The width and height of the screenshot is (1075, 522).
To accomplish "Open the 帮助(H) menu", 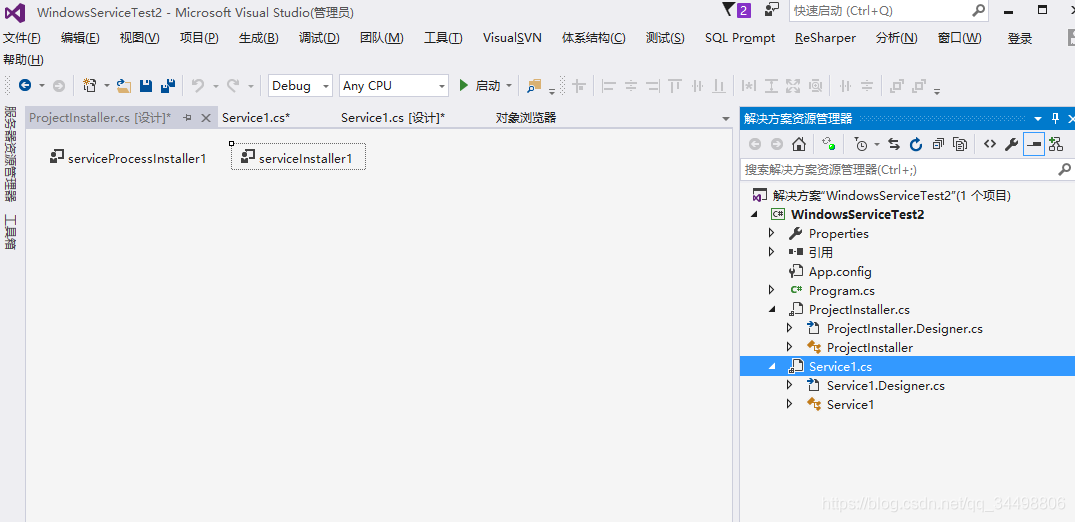I will point(23,60).
